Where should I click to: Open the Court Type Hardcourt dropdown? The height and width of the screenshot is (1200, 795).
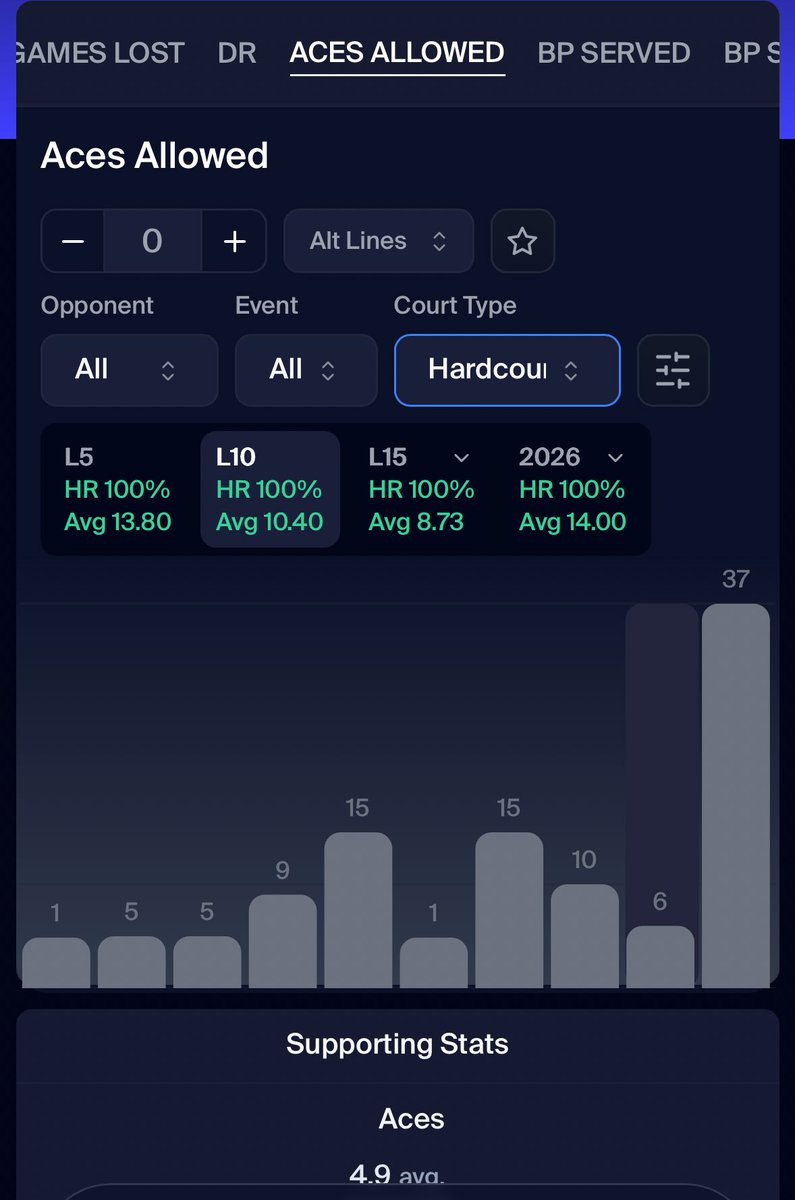coord(507,370)
